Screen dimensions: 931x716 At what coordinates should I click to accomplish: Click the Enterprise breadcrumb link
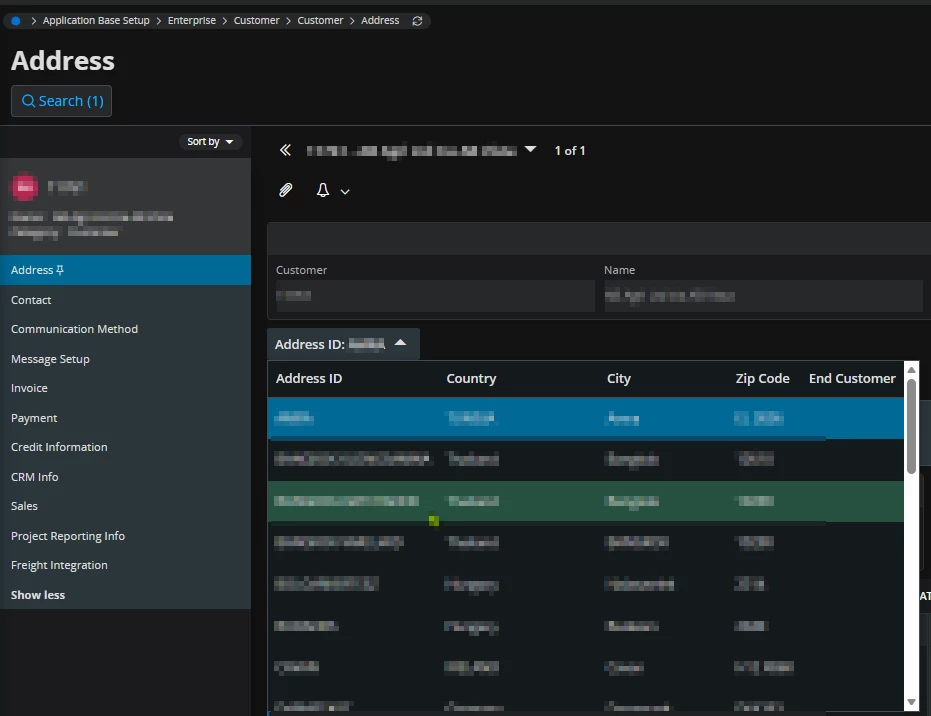point(191,20)
